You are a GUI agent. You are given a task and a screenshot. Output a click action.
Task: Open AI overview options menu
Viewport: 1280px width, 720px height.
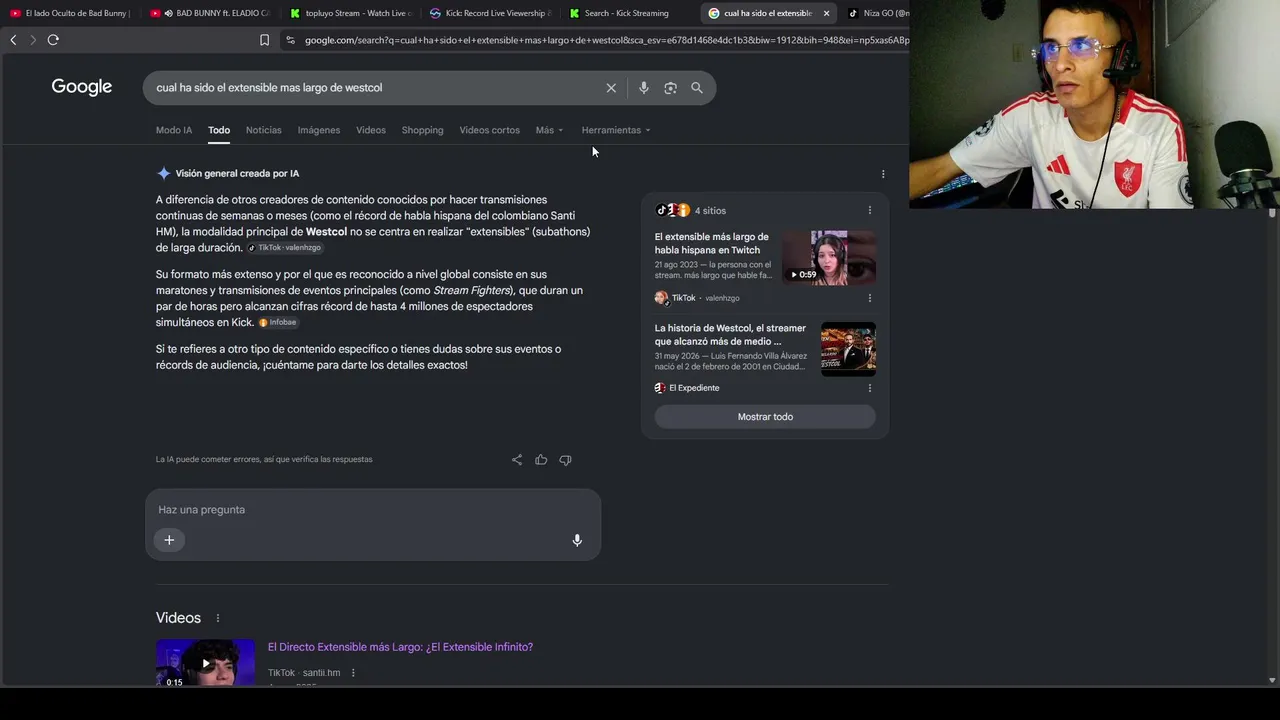(883, 174)
